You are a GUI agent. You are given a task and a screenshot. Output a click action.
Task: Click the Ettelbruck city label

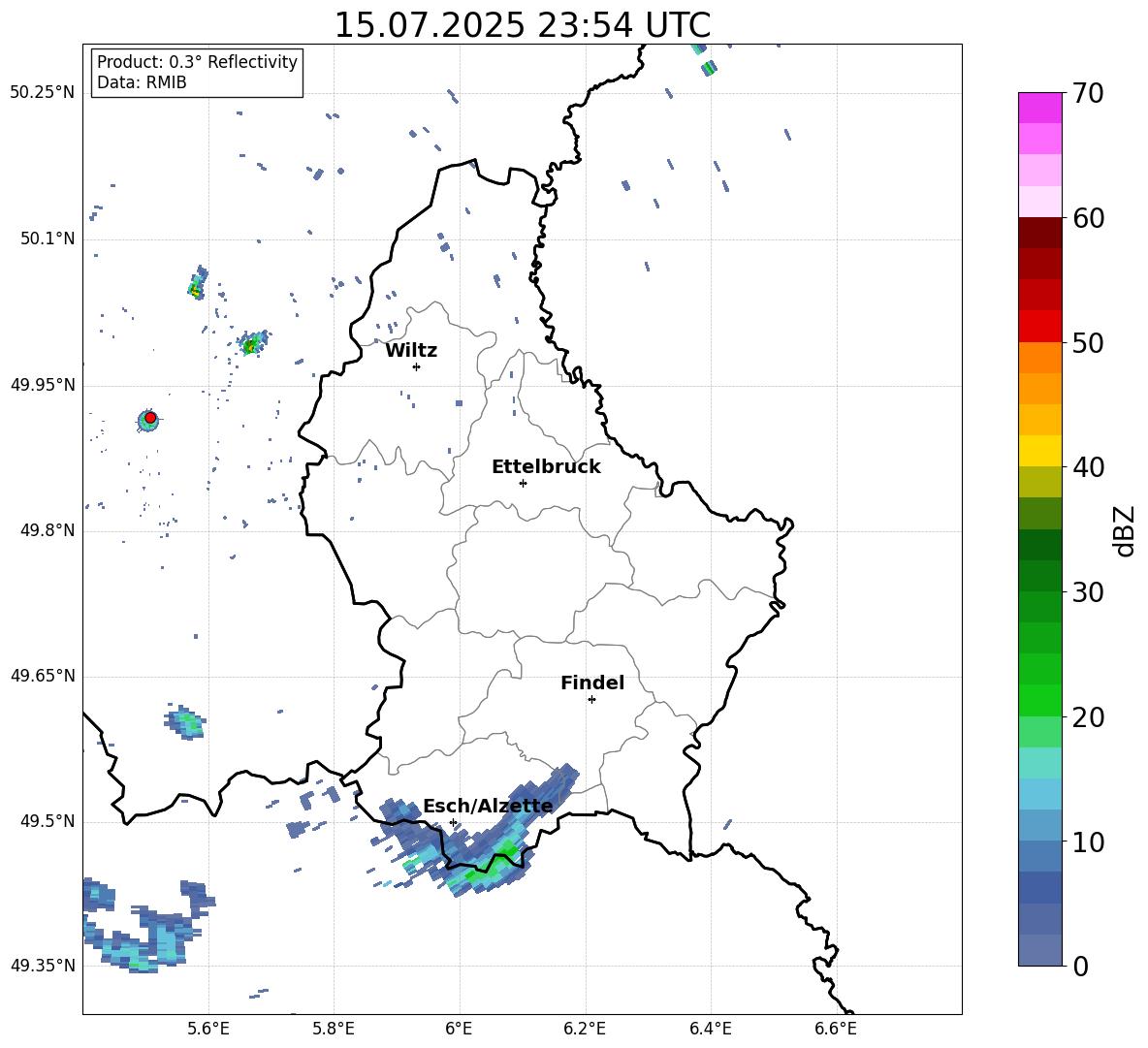(546, 467)
